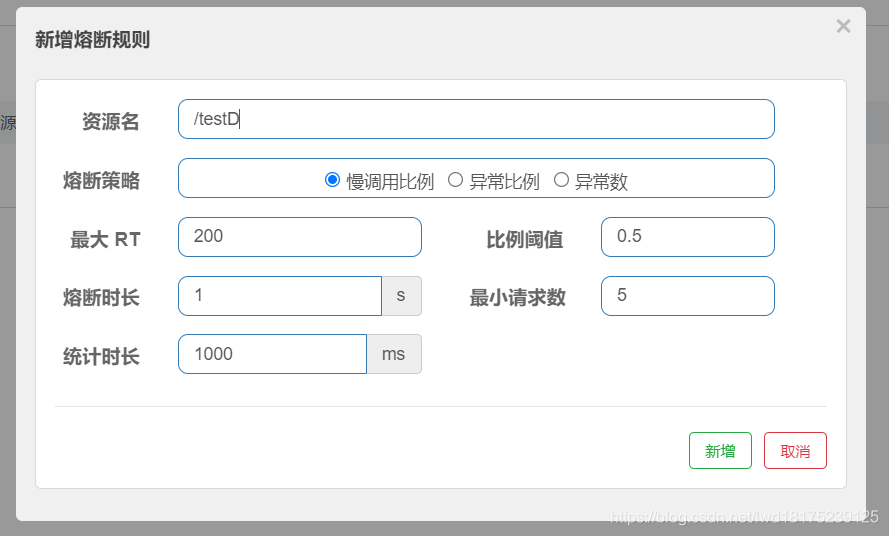Click the 资源名 input containing /testD
The height and width of the screenshot is (536, 889).
click(x=476, y=119)
